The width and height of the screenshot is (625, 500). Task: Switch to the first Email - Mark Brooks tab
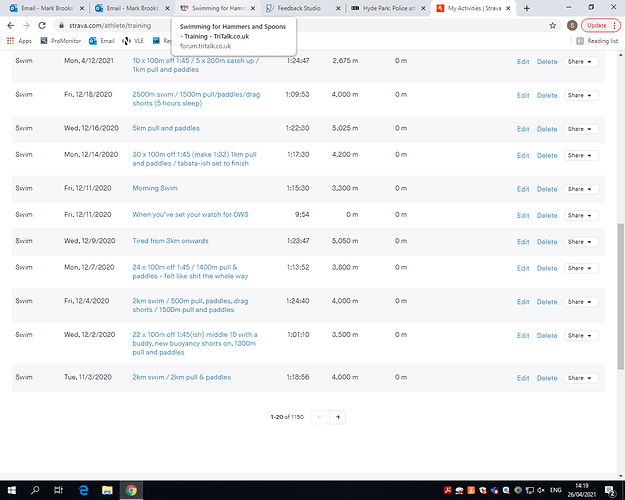(46, 8)
